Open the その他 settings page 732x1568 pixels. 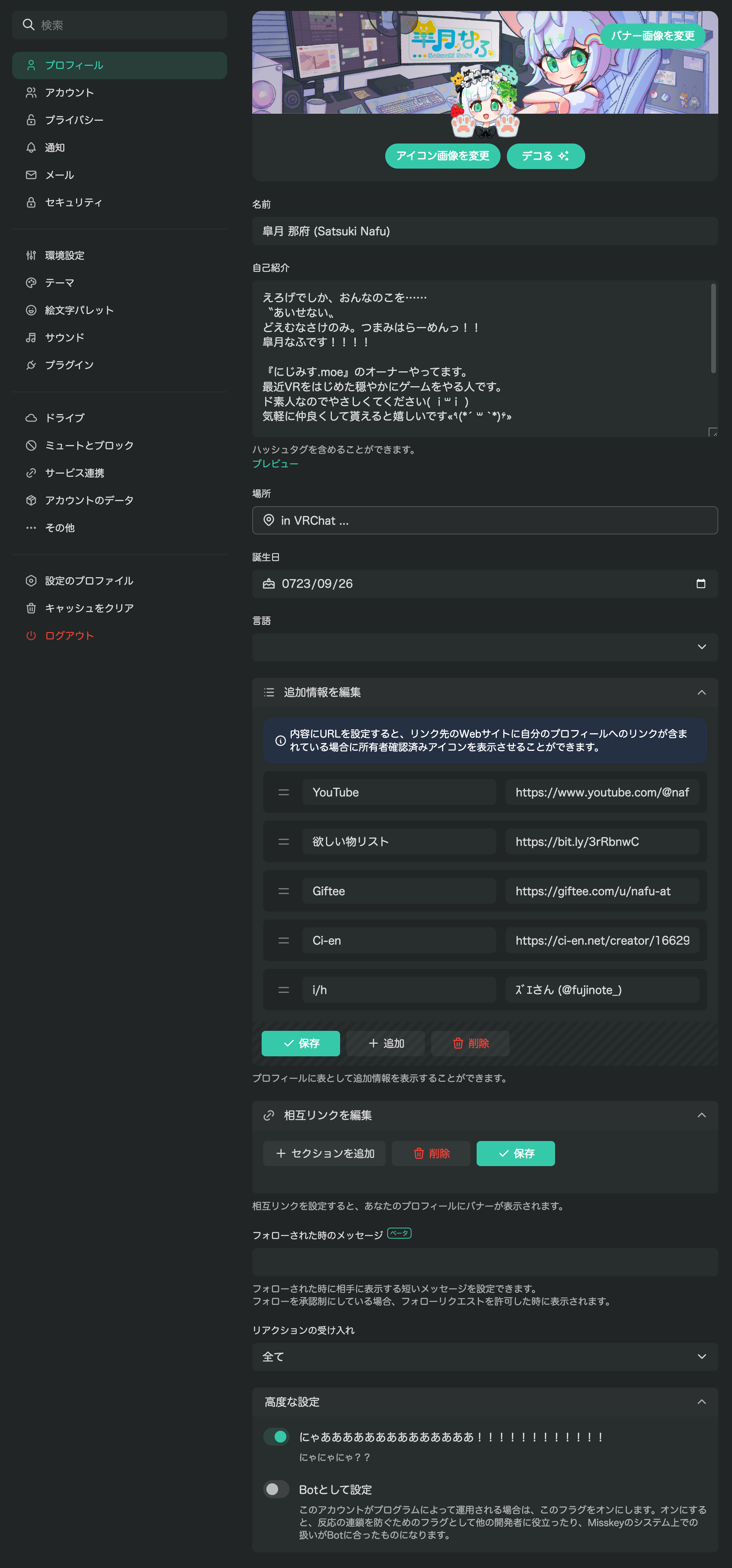[119, 527]
